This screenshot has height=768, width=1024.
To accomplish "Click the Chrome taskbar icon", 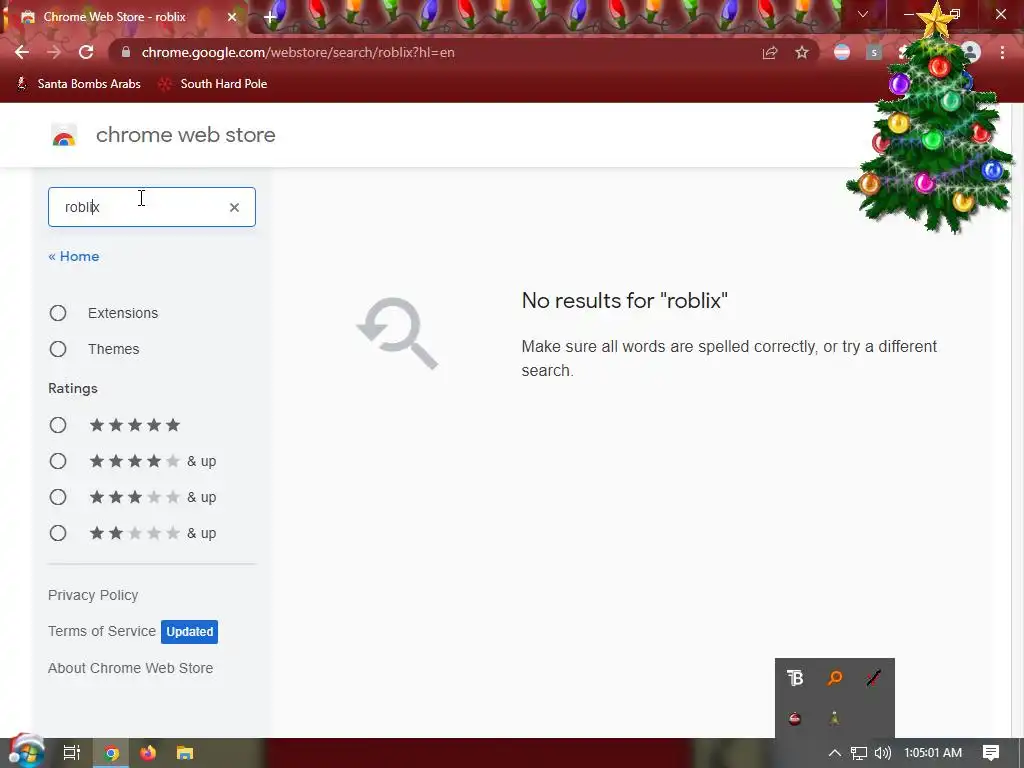I will pyautogui.click(x=111, y=753).
